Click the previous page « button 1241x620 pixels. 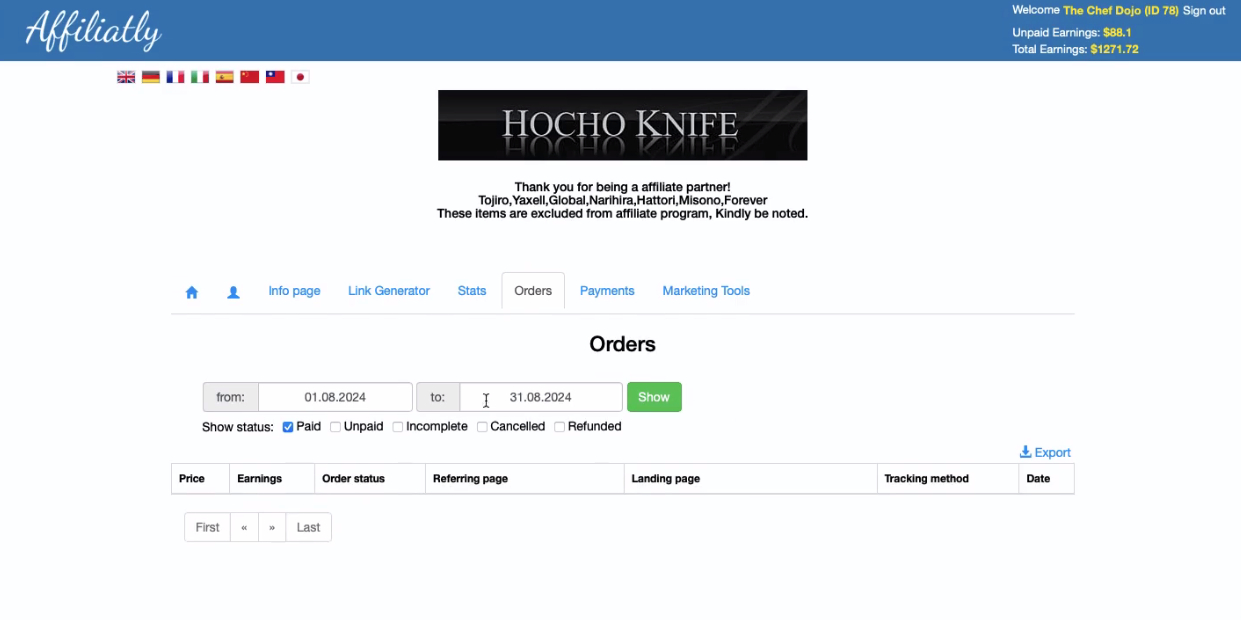244,527
